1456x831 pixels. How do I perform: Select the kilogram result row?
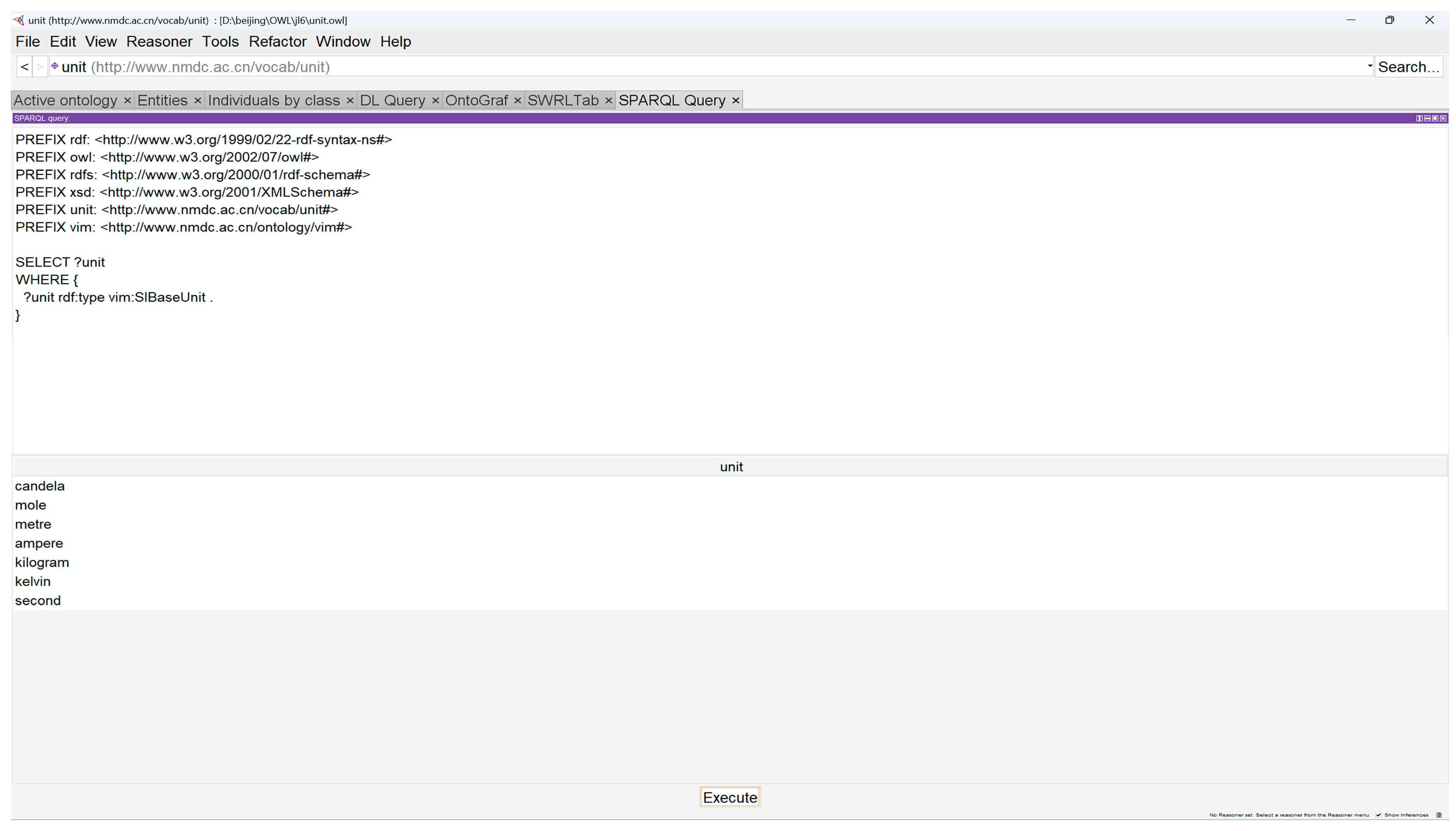pyautogui.click(x=730, y=563)
